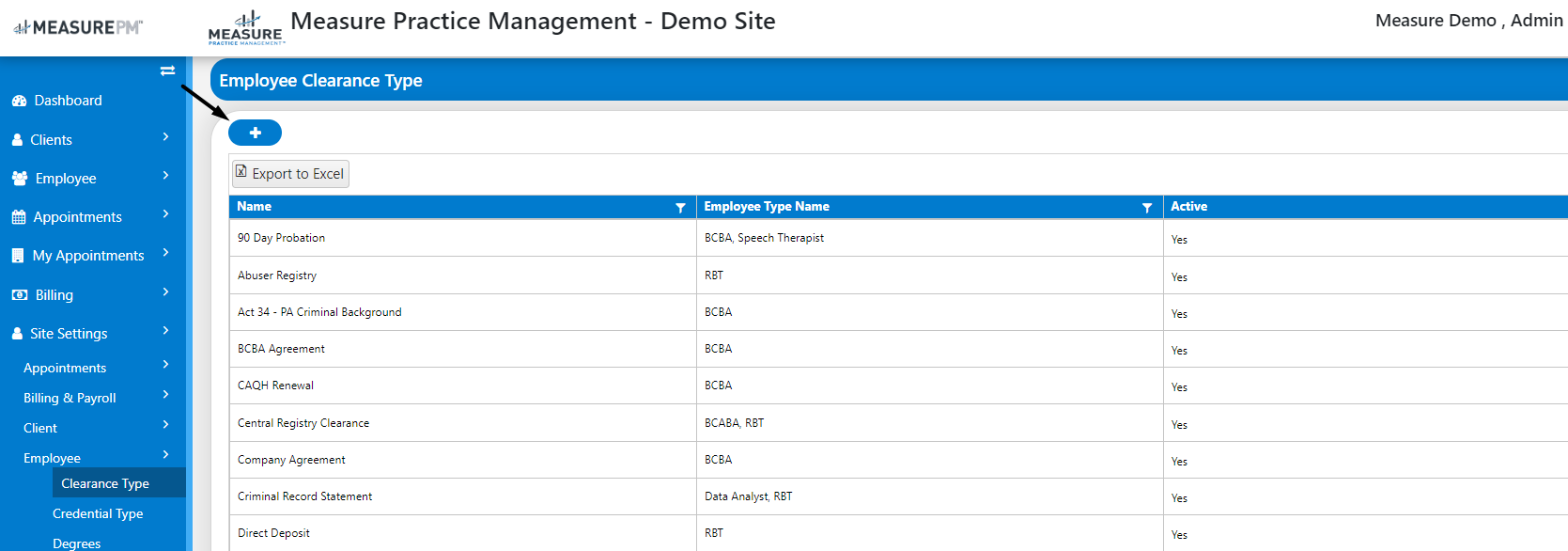This screenshot has height=551, width=1568.
Task: Select the Credential Type submenu item
Action: [x=98, y=513]
